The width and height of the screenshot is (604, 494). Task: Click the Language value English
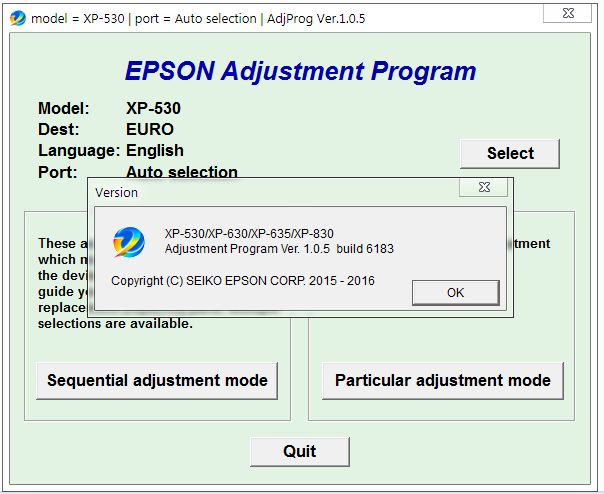(x=155, y=151)
